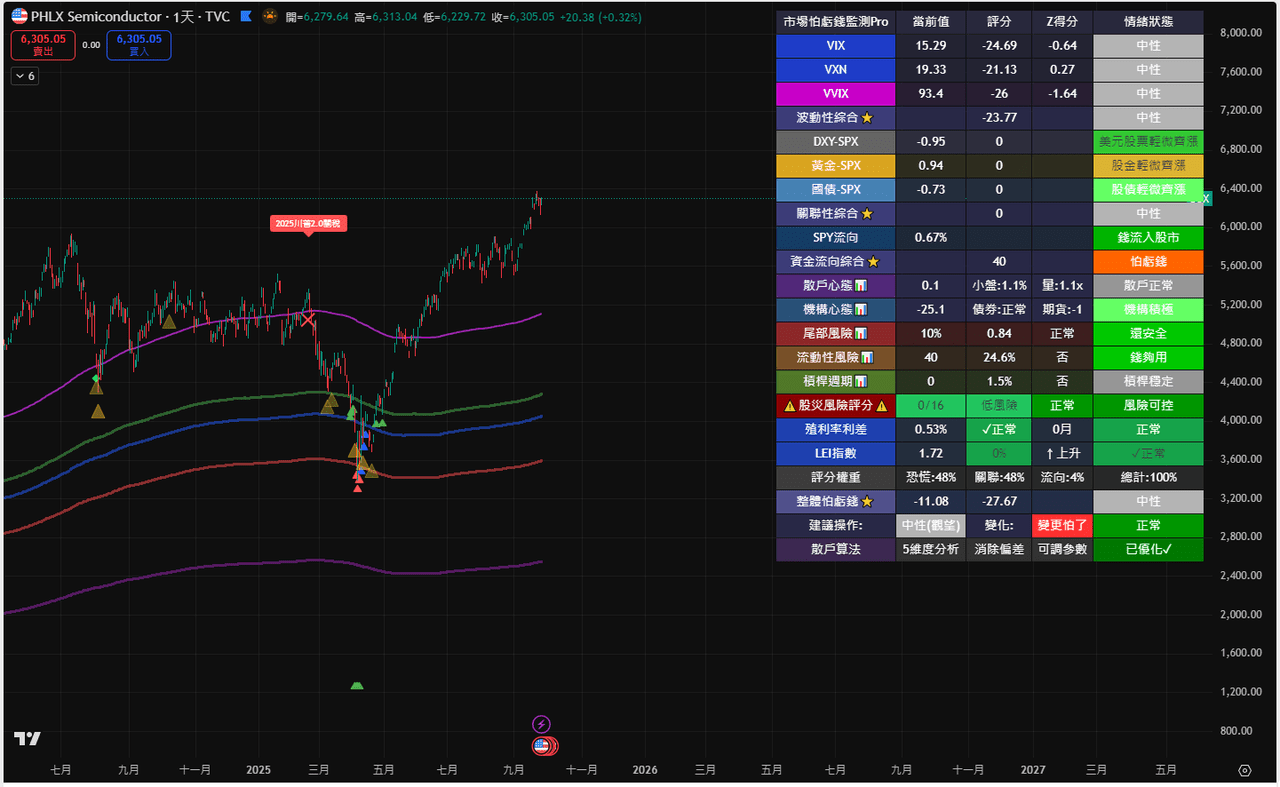Open the purple lightning bolt event icon
Viewport: 1280px width, 787px height.
[x=541, y=724]
